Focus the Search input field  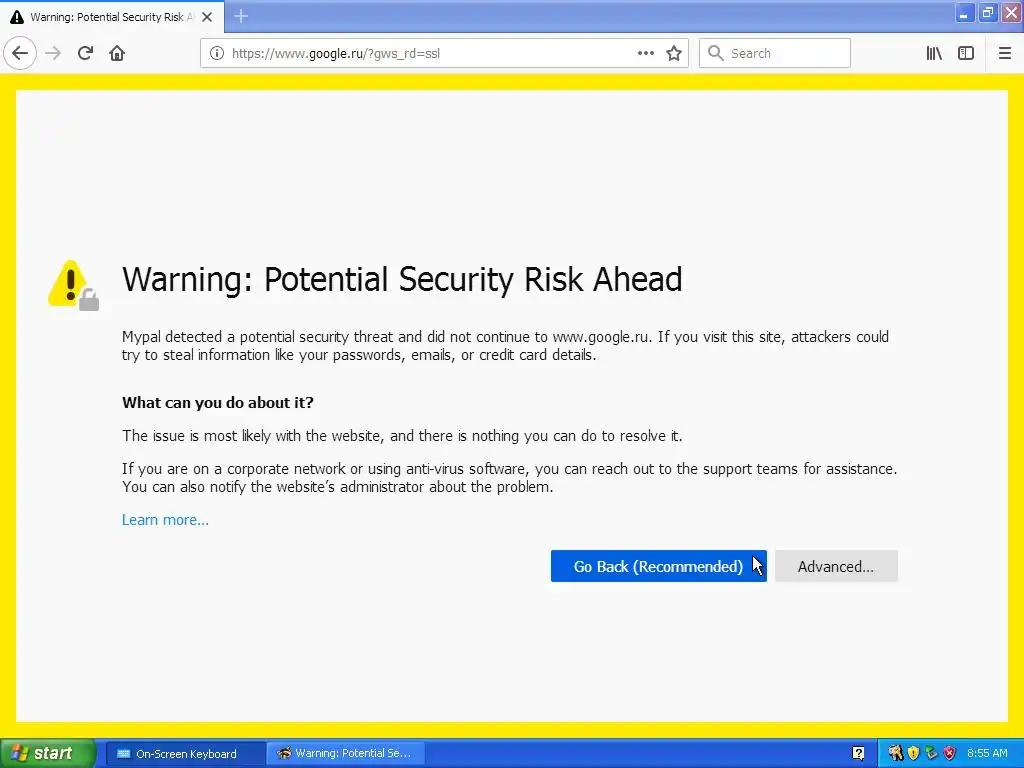(x=775, y=53)
